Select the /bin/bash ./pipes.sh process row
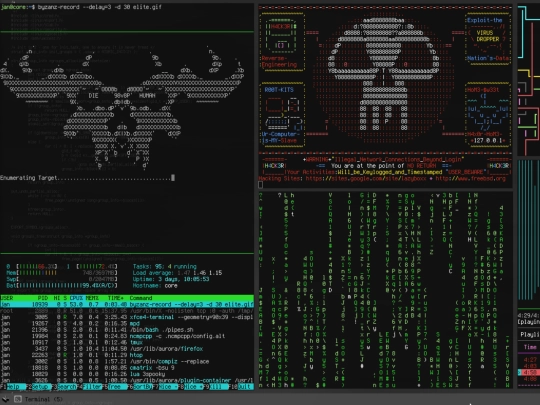The width and height of the screenshot is (540, 405). [127, 330]
